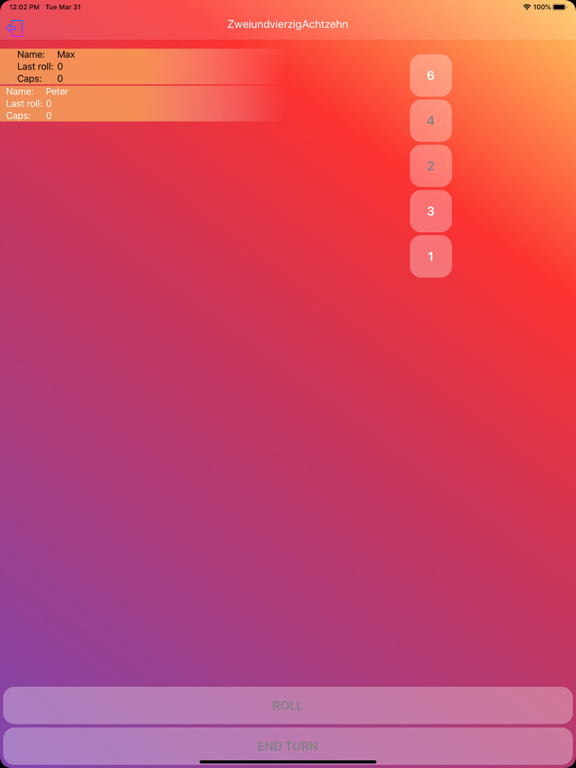Tap the exit game icon
This screenshot has height=768, width=576.
coord(15,28)
